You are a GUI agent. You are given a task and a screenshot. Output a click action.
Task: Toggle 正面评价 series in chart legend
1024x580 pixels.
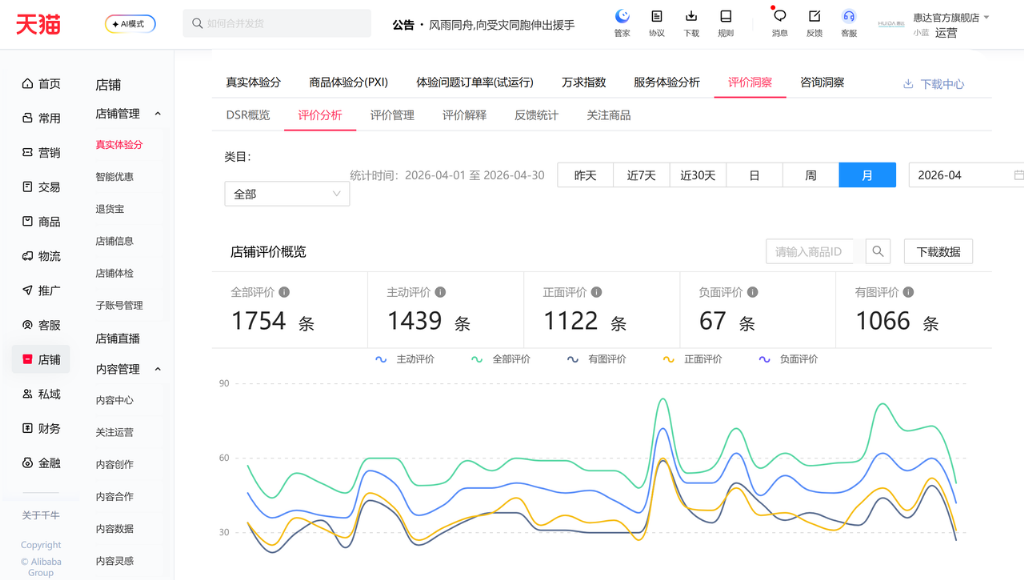(693, 359)
